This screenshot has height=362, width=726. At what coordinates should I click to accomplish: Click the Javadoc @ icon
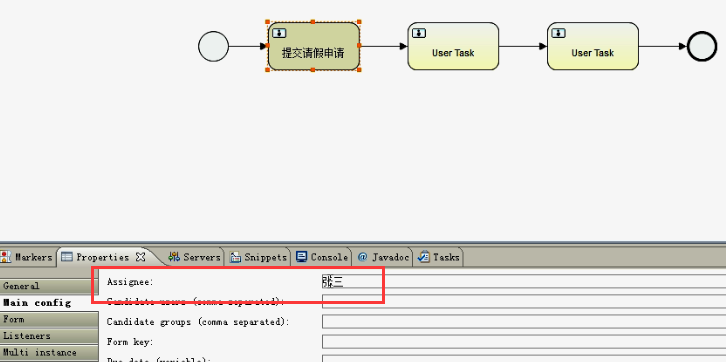click(x=363, y=257)
